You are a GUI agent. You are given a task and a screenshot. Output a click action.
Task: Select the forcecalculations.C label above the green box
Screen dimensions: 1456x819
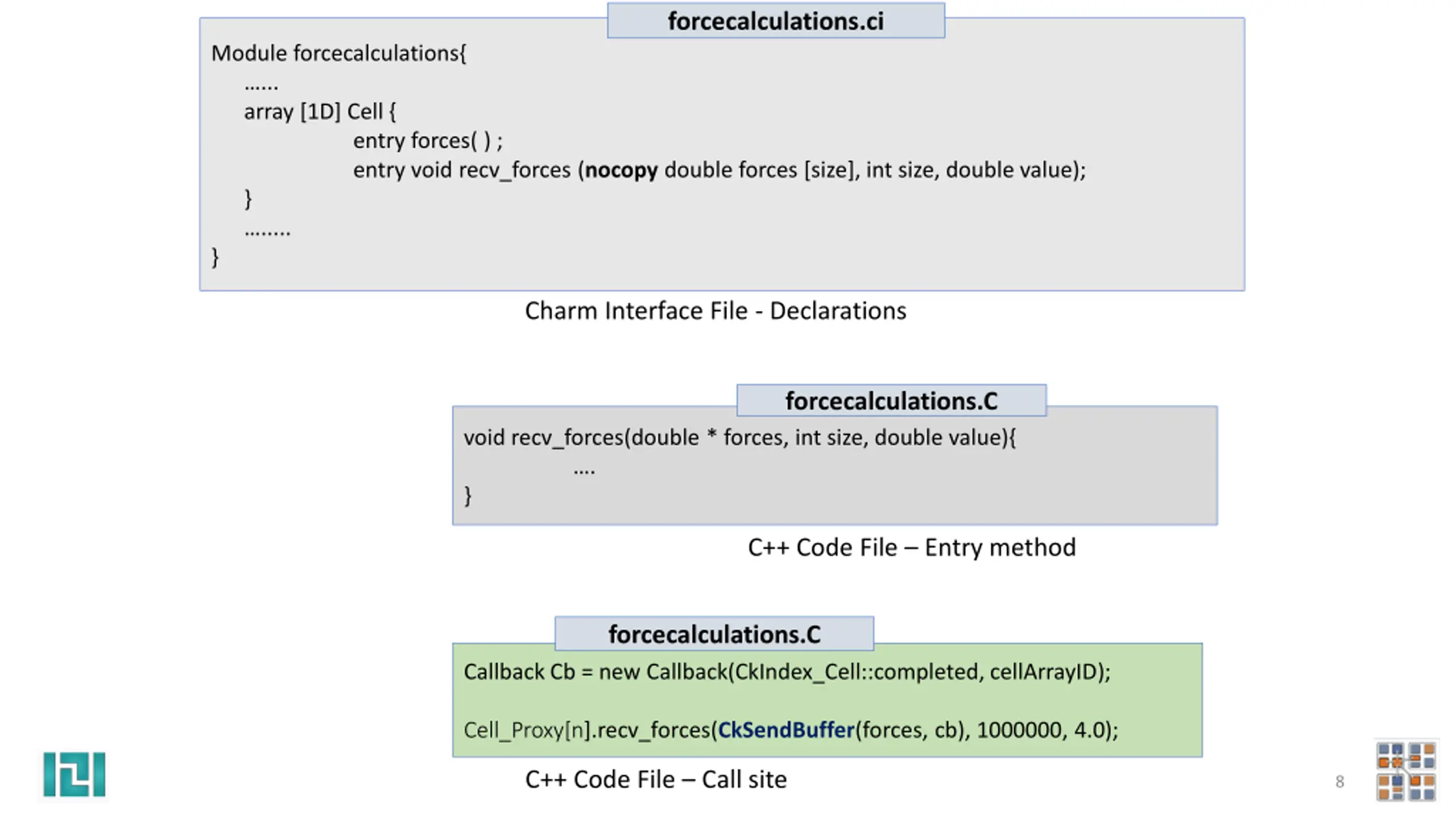click(714, 634)
